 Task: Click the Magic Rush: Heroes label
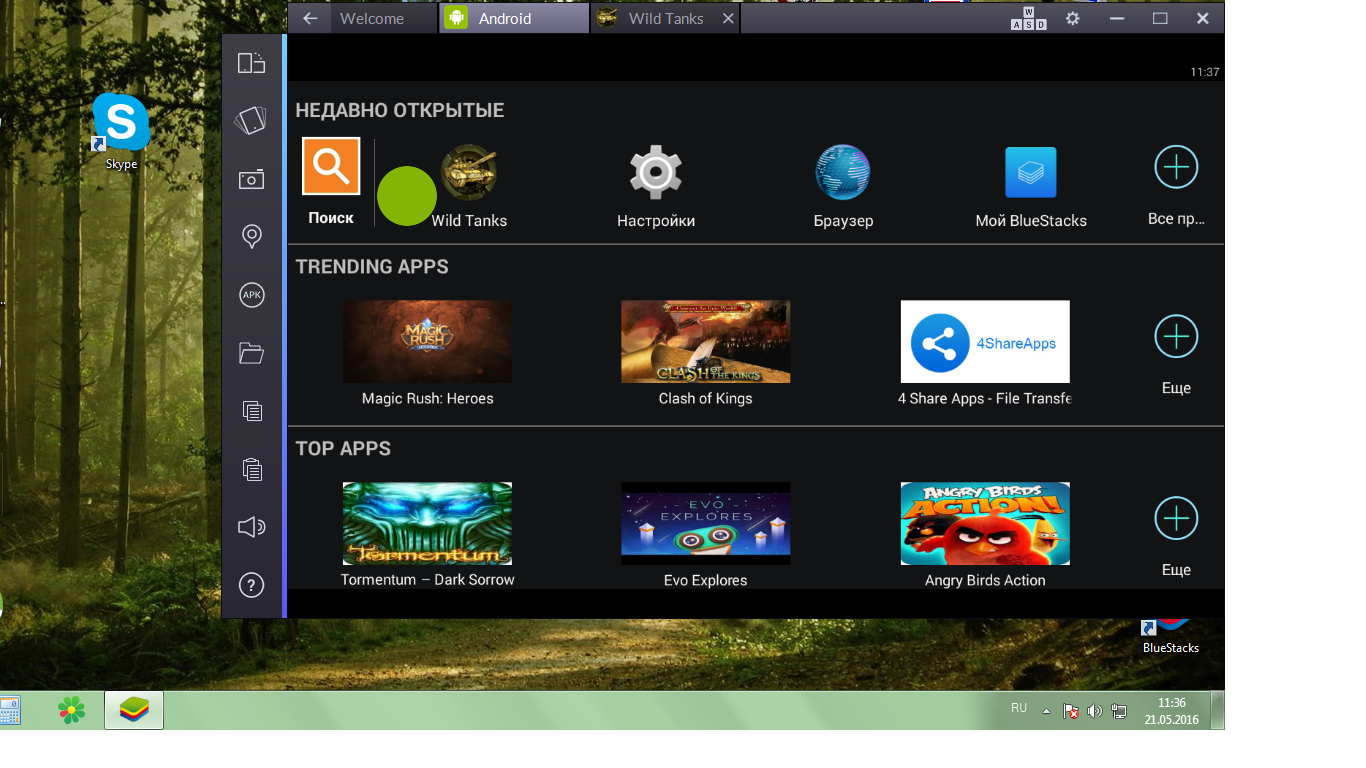coord(427,398)
